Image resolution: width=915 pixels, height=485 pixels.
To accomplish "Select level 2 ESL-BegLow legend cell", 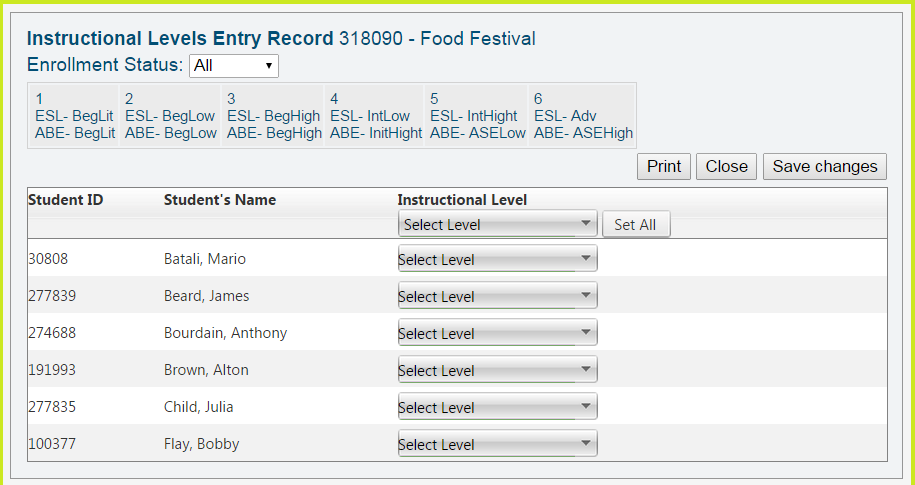I will 170,116.
